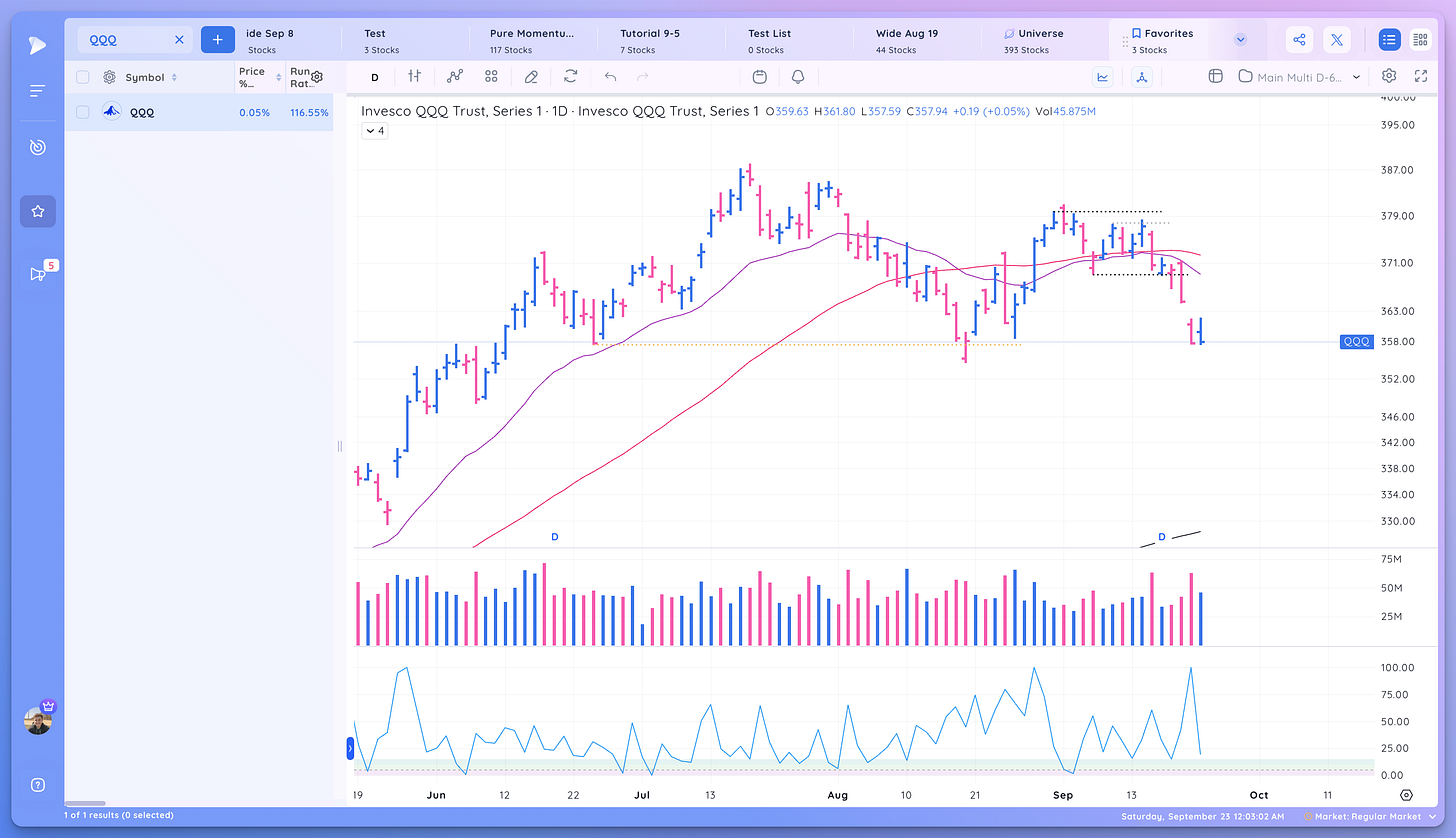The width and height of the screenshot is (1456, 838).
Task: Switch to list view
Action: tap(1389, 40)
